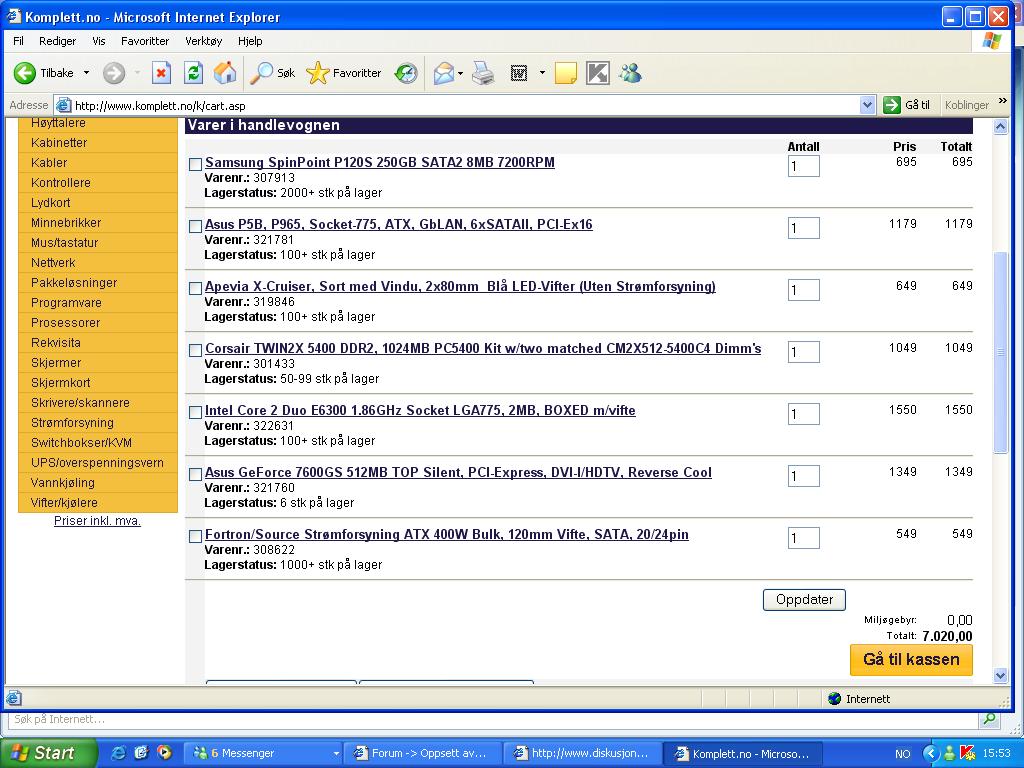
Task: Check the Intel Core 2 Duo E6300 checkbox
Action: click(x=195, y=412)
